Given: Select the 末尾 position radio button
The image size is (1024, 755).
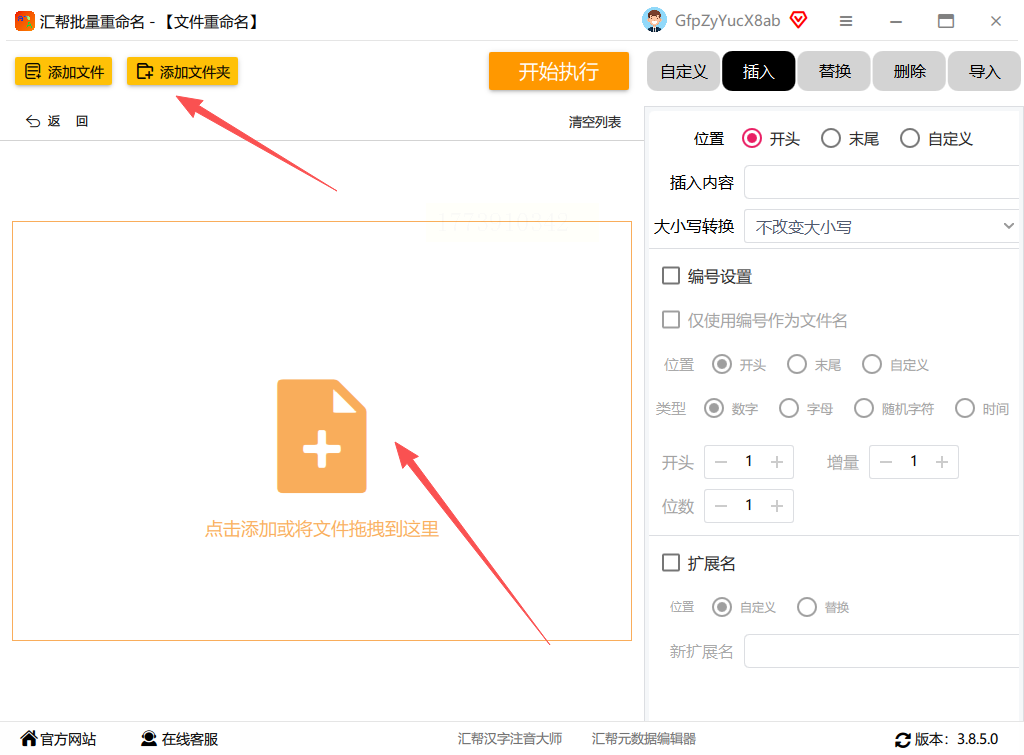Looking at the screenshot, I should point(831,138).
